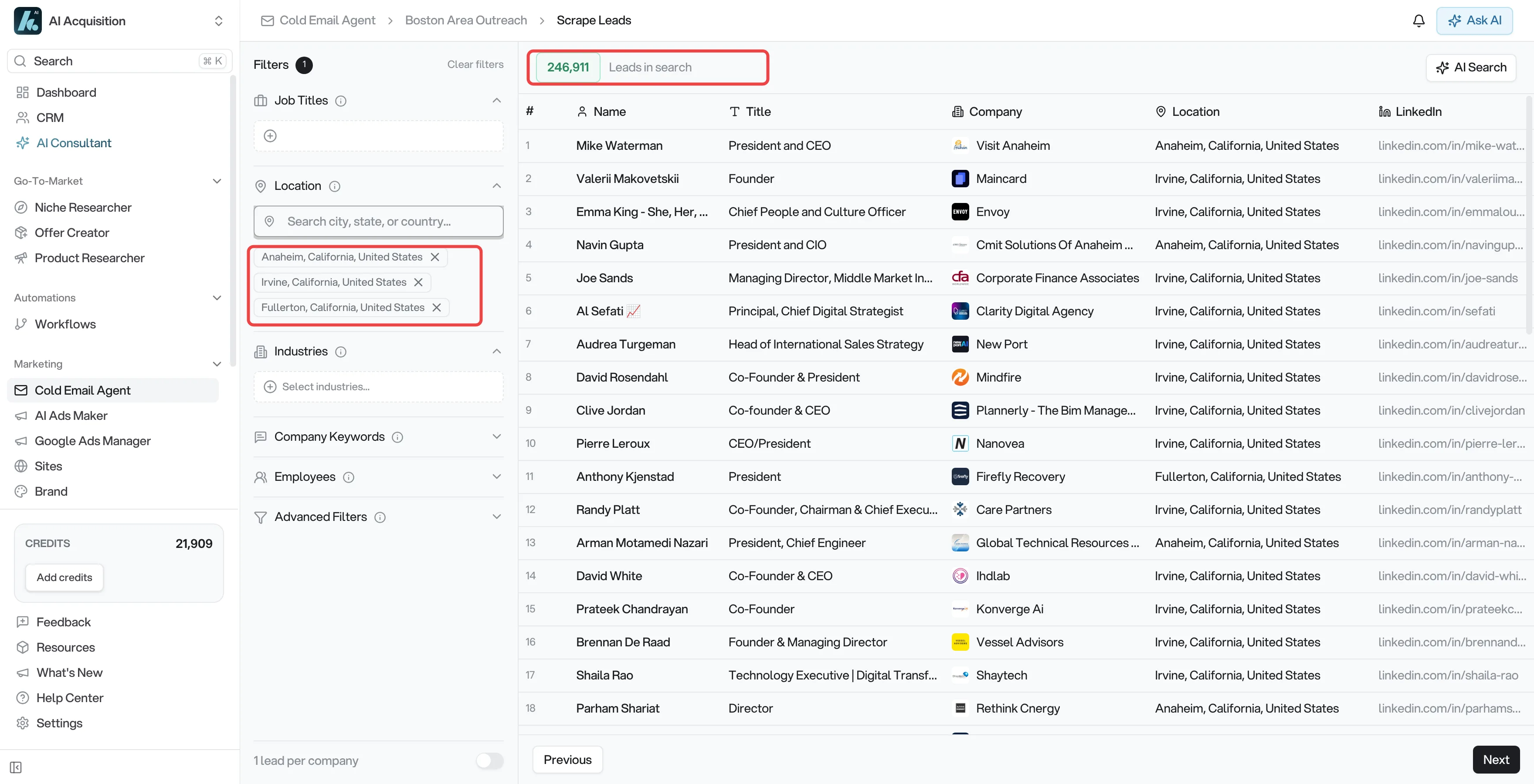Click the AI Search button
This screenshot has width=1534, height=784.
(1471, 67)
